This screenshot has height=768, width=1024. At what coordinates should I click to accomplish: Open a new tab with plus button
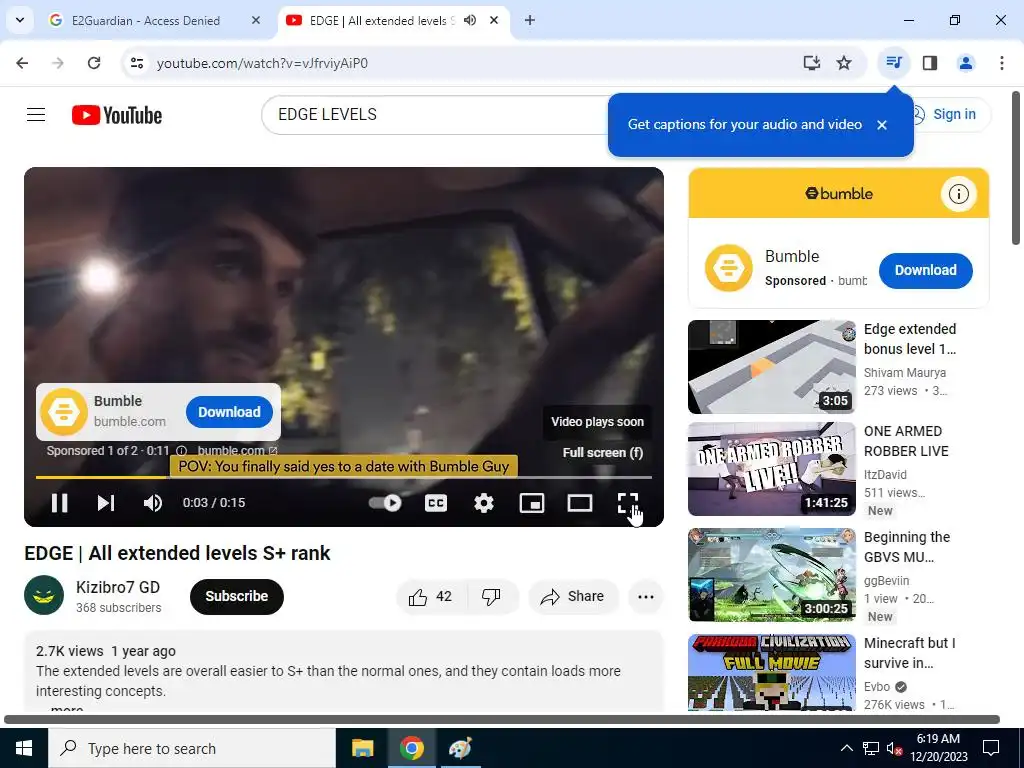(530, 20)
